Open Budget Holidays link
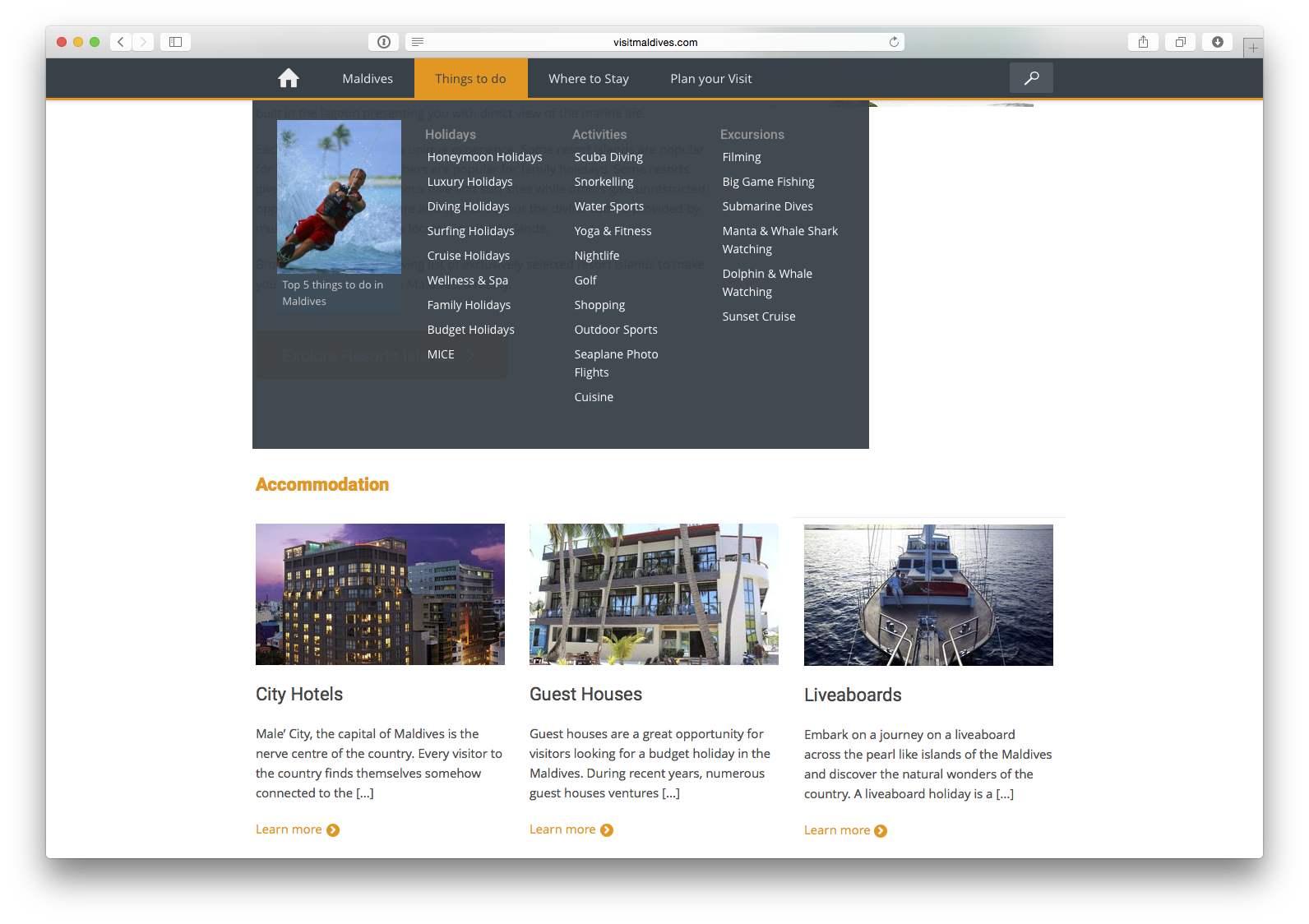The height and width of the screenshot is (924, 1309). click(x=470, y=330)
